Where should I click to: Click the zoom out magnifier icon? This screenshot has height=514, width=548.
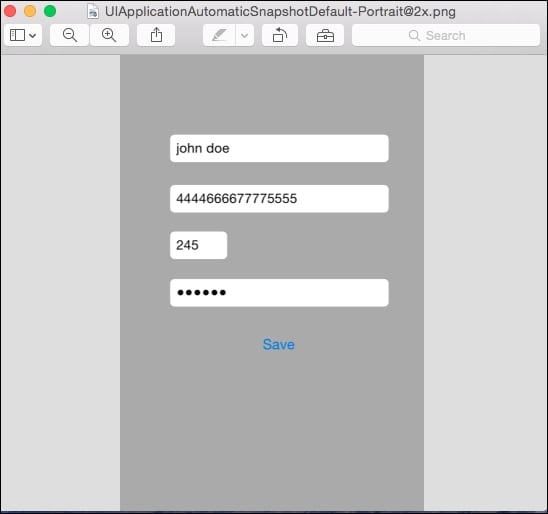point(70,35)
